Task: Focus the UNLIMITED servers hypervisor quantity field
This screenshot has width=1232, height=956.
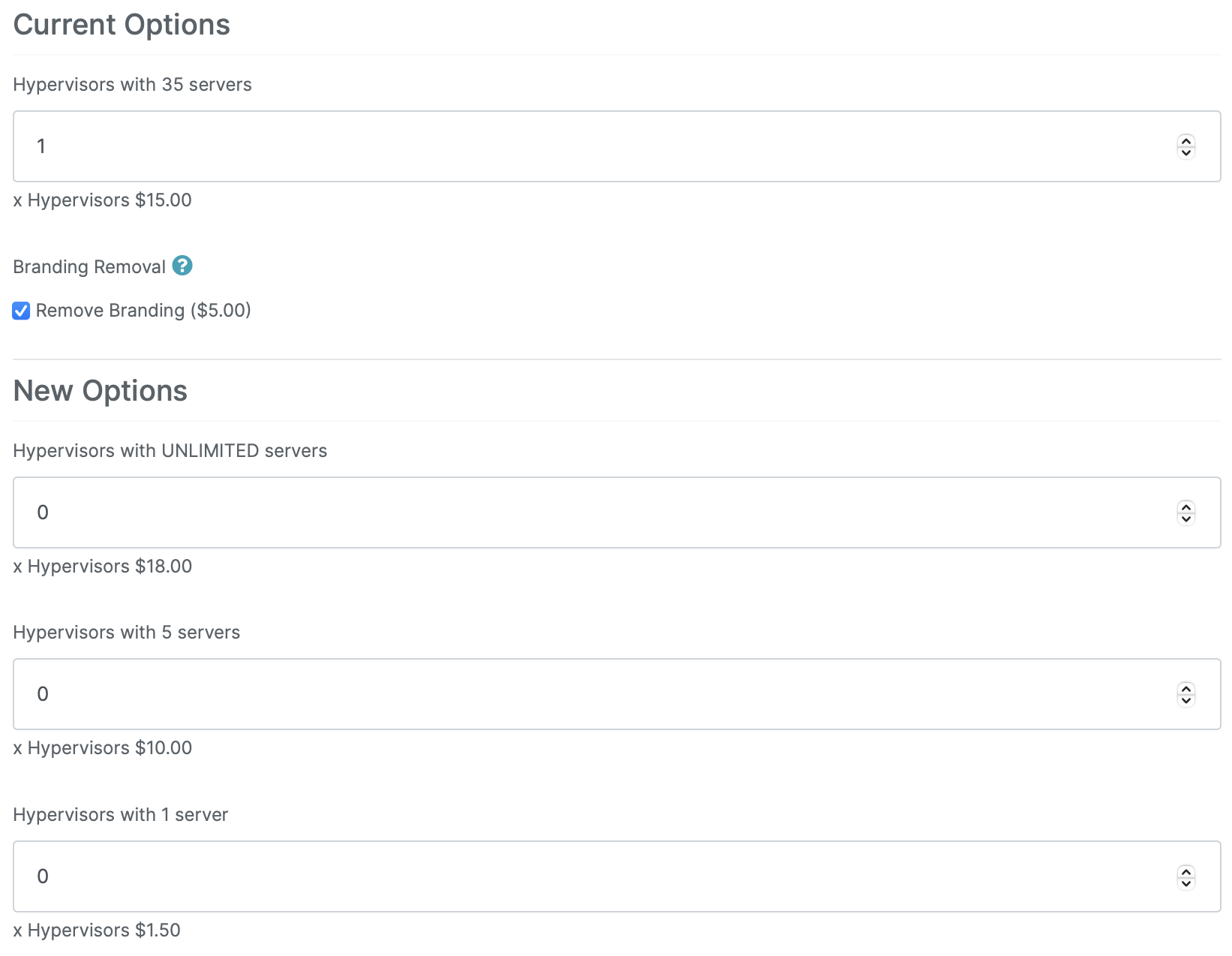Action: [x=617, y=513]
